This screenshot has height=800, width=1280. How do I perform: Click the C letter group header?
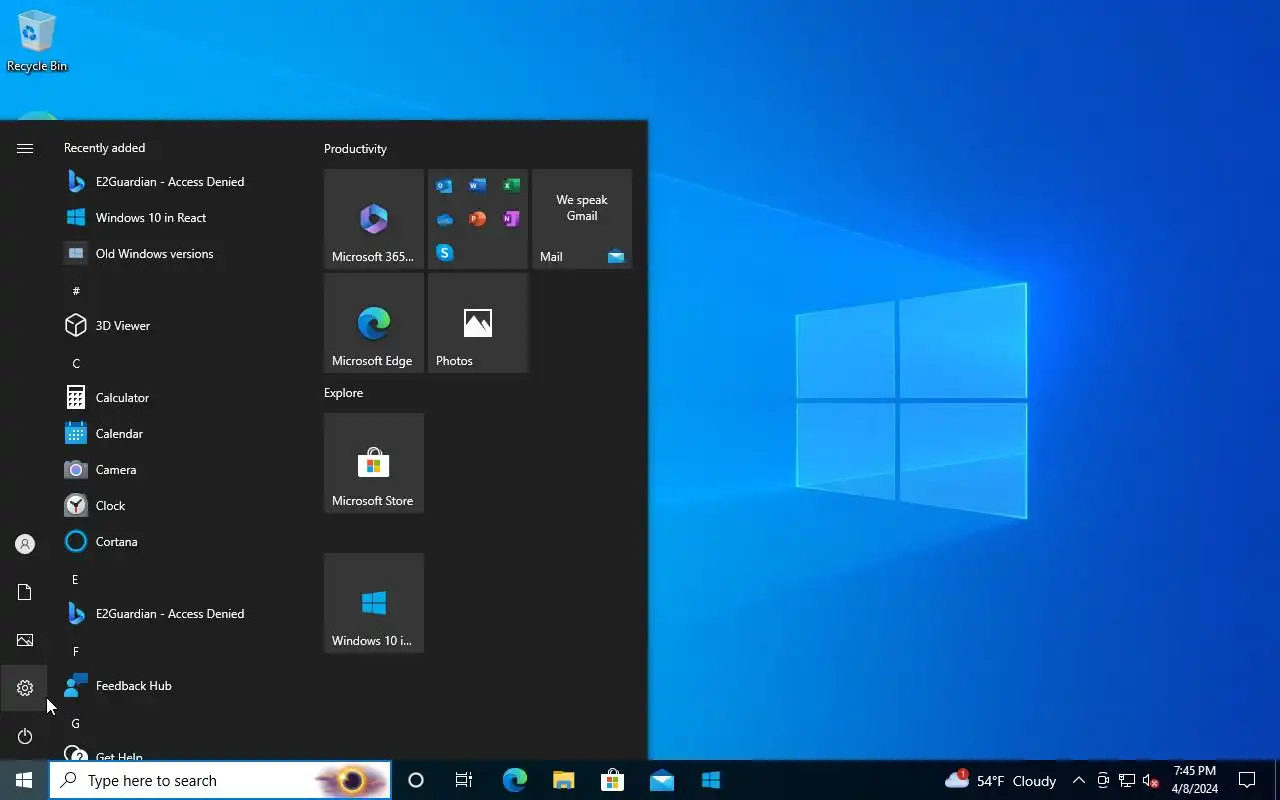(x=76, y=363)
